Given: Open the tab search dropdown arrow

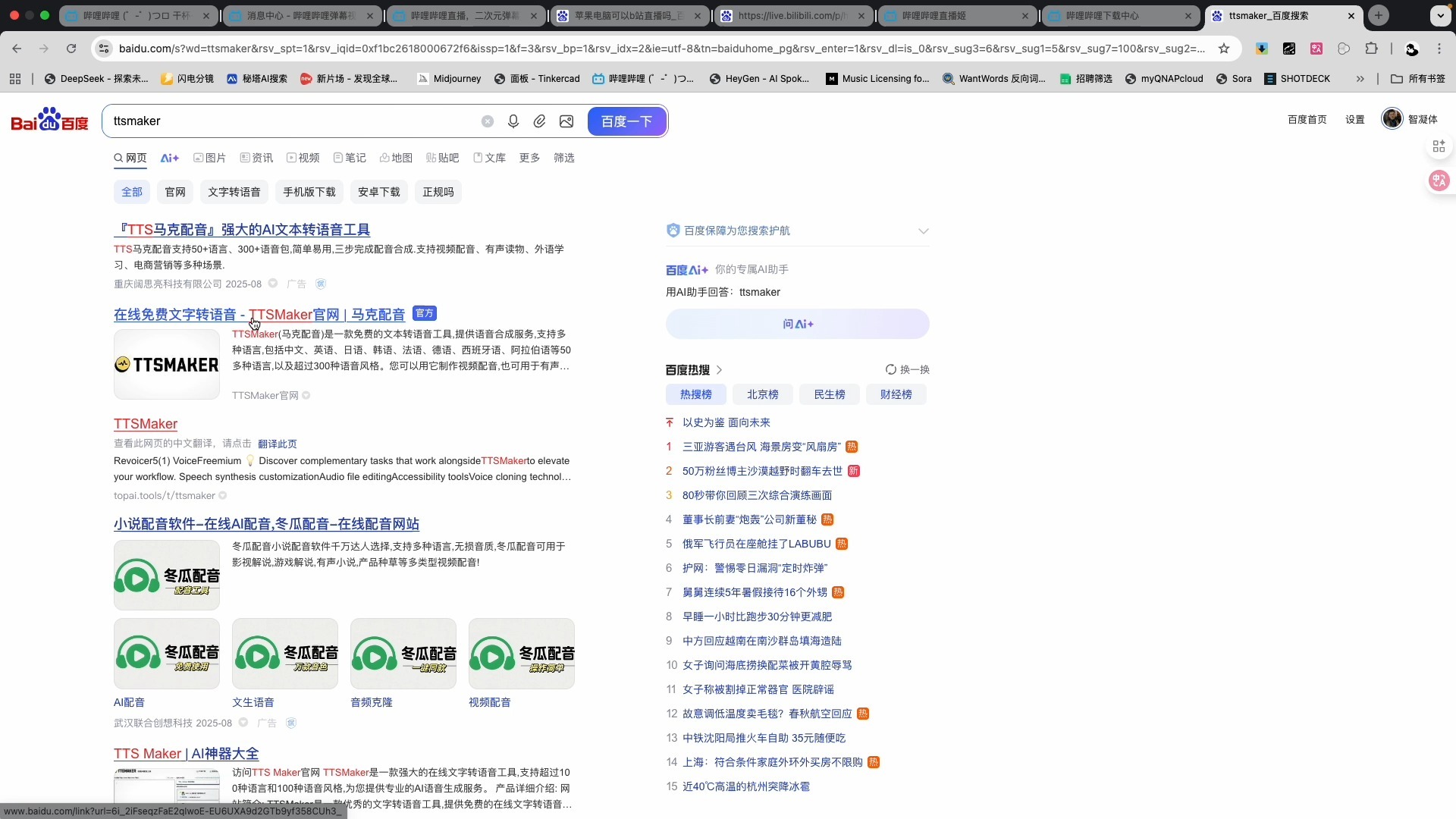Looking at the screenshot, I should [1440, 15].
